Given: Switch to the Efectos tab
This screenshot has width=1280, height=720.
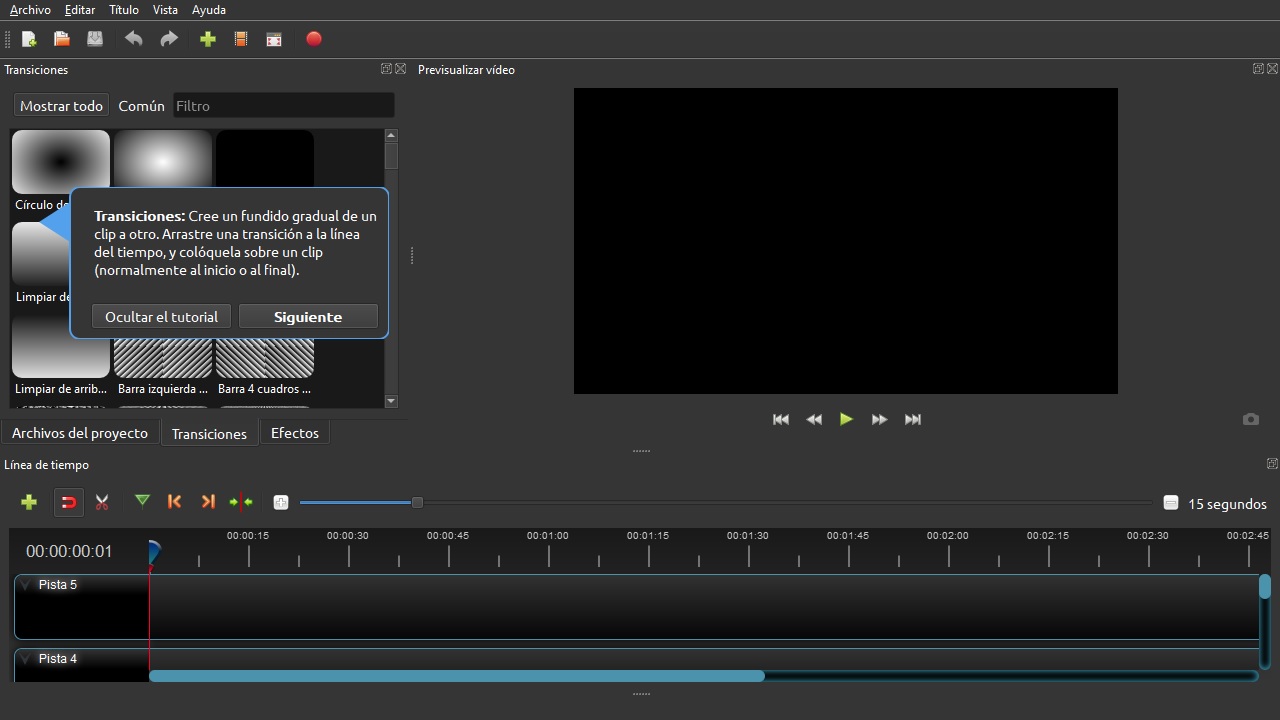Looking at the screenshot, I should tap(295, 433).
